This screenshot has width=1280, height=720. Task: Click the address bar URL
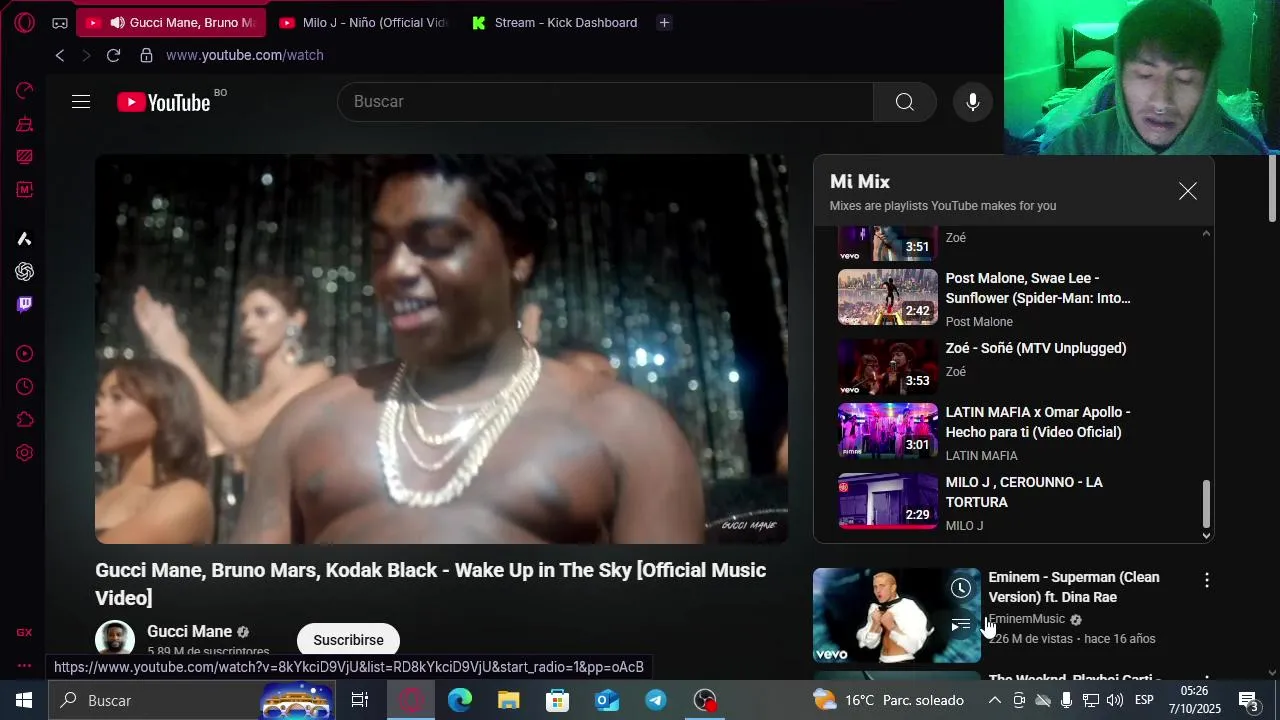click(245, 55)
